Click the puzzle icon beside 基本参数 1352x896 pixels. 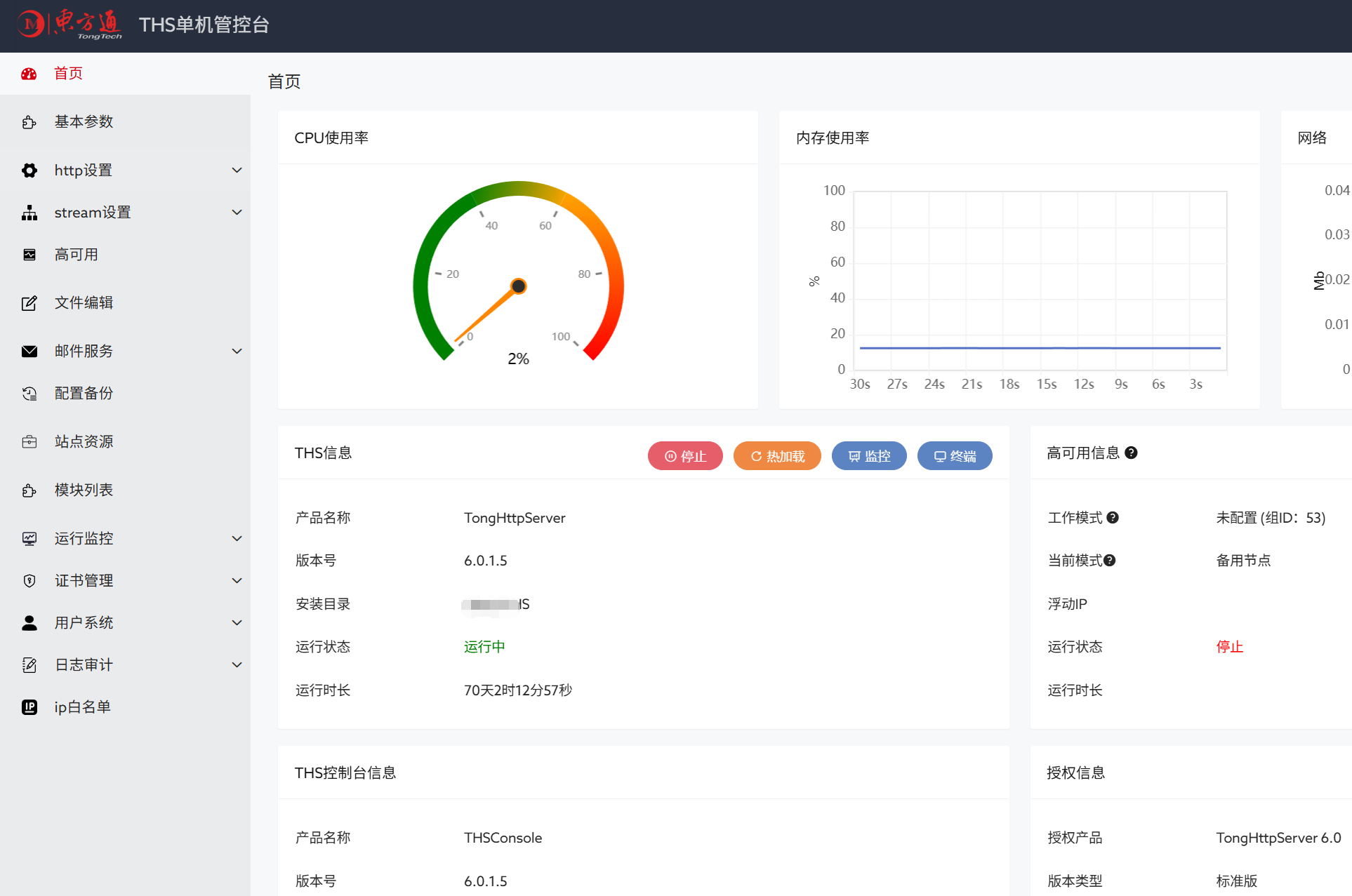click(29, 122)
